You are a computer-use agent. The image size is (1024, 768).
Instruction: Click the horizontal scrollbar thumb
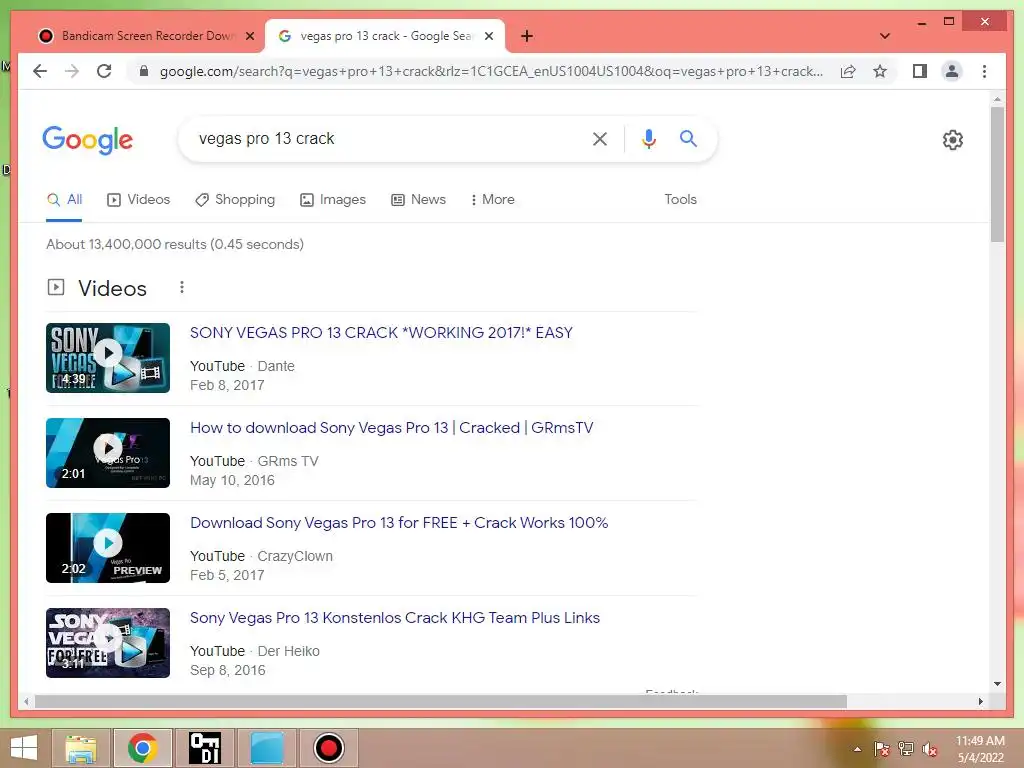441,701
